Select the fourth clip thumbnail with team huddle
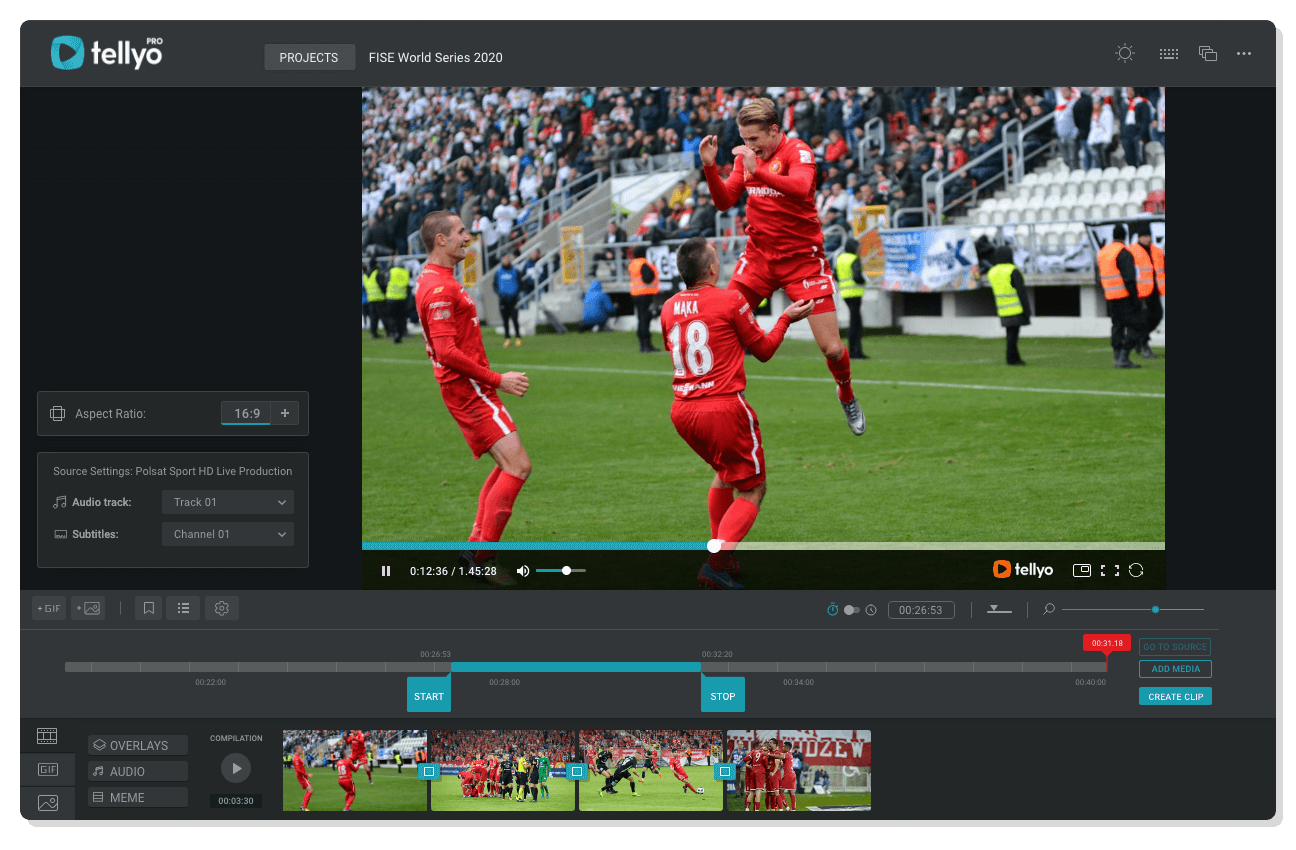 (799, 770)
